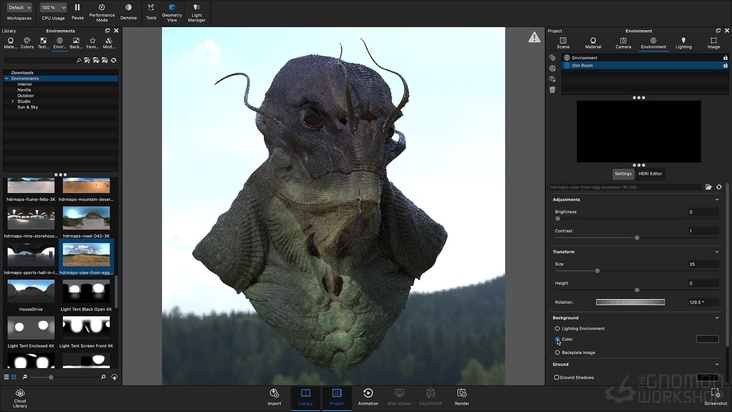Collapse the Adjustments section

[x=717, y=200]
